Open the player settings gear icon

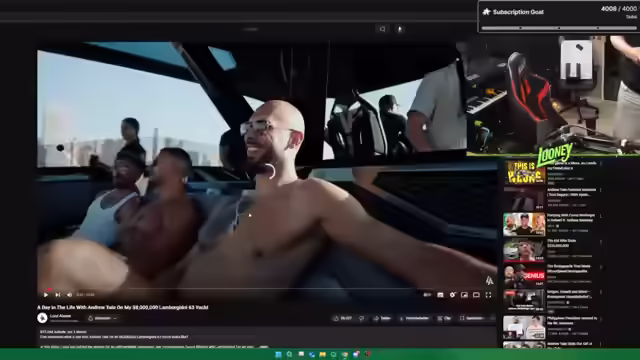[x=452, y=295]
